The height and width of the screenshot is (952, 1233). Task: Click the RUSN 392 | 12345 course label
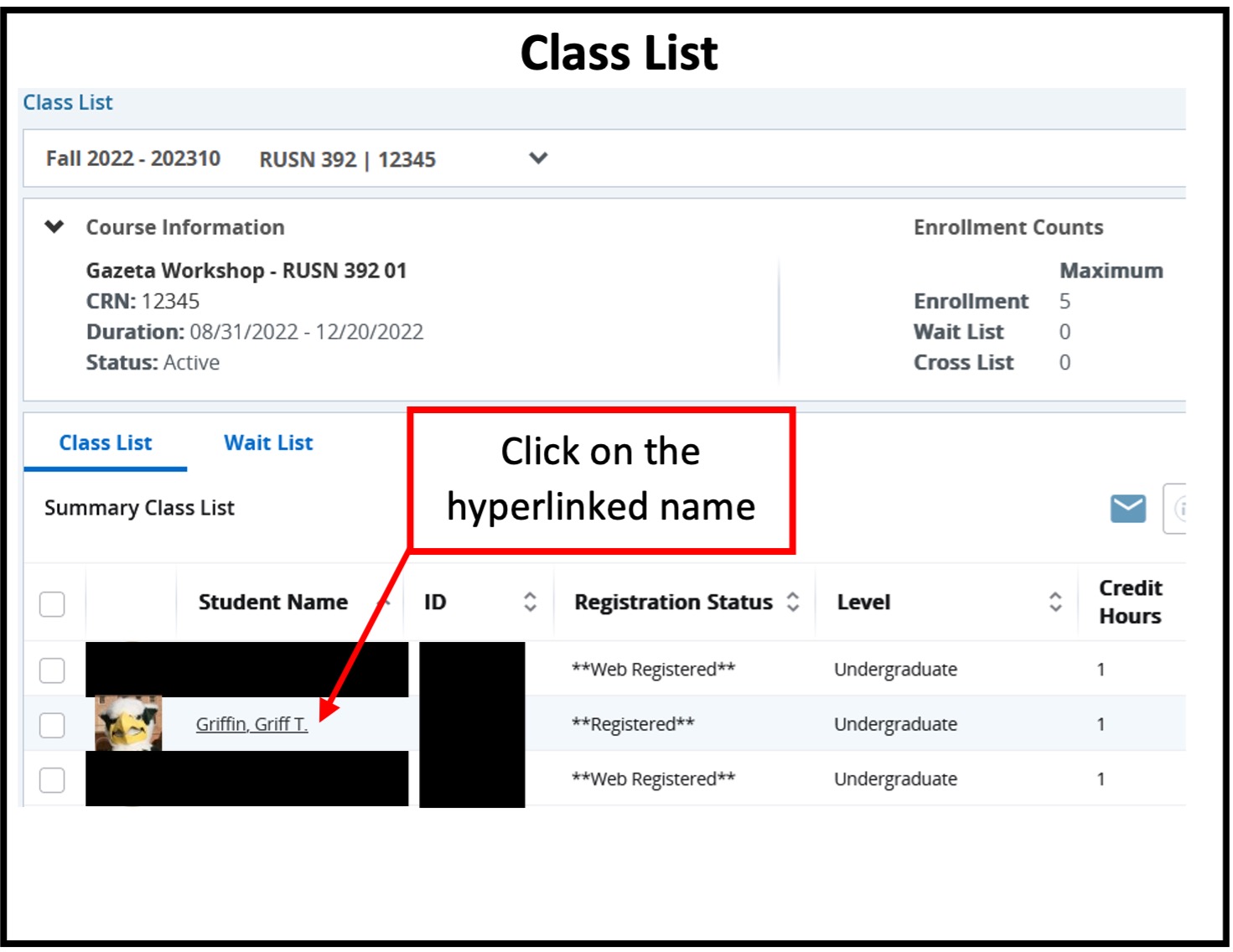(x=346, y=159)
